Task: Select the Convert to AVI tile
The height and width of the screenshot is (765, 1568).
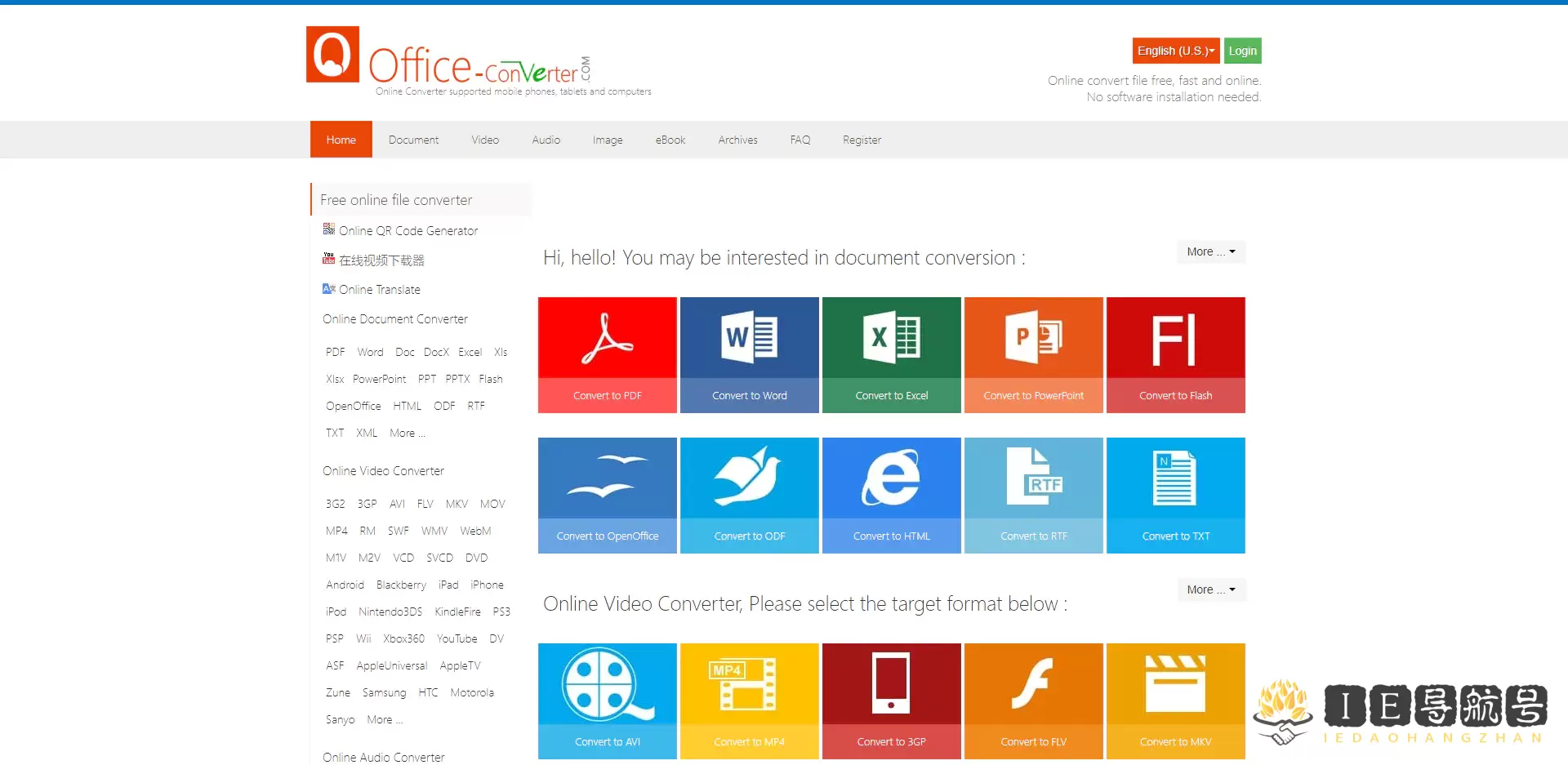Action: pyautogui.click(x=607, y=701)
